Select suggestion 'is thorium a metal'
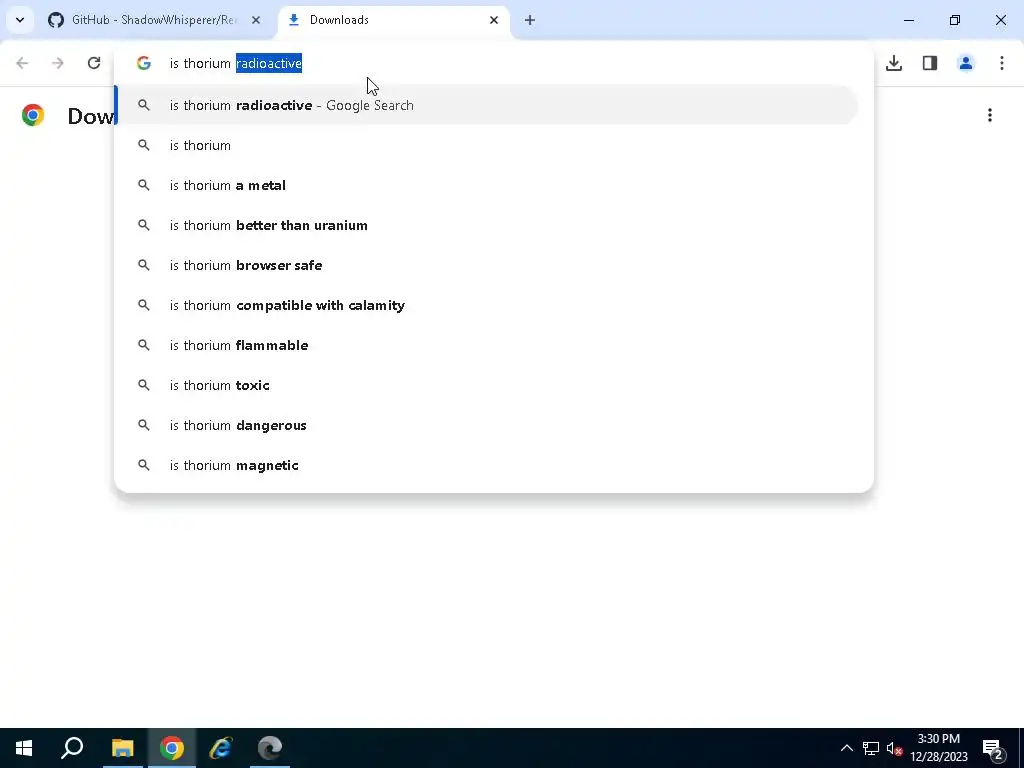1024x768 pixels. pos(487,185)
